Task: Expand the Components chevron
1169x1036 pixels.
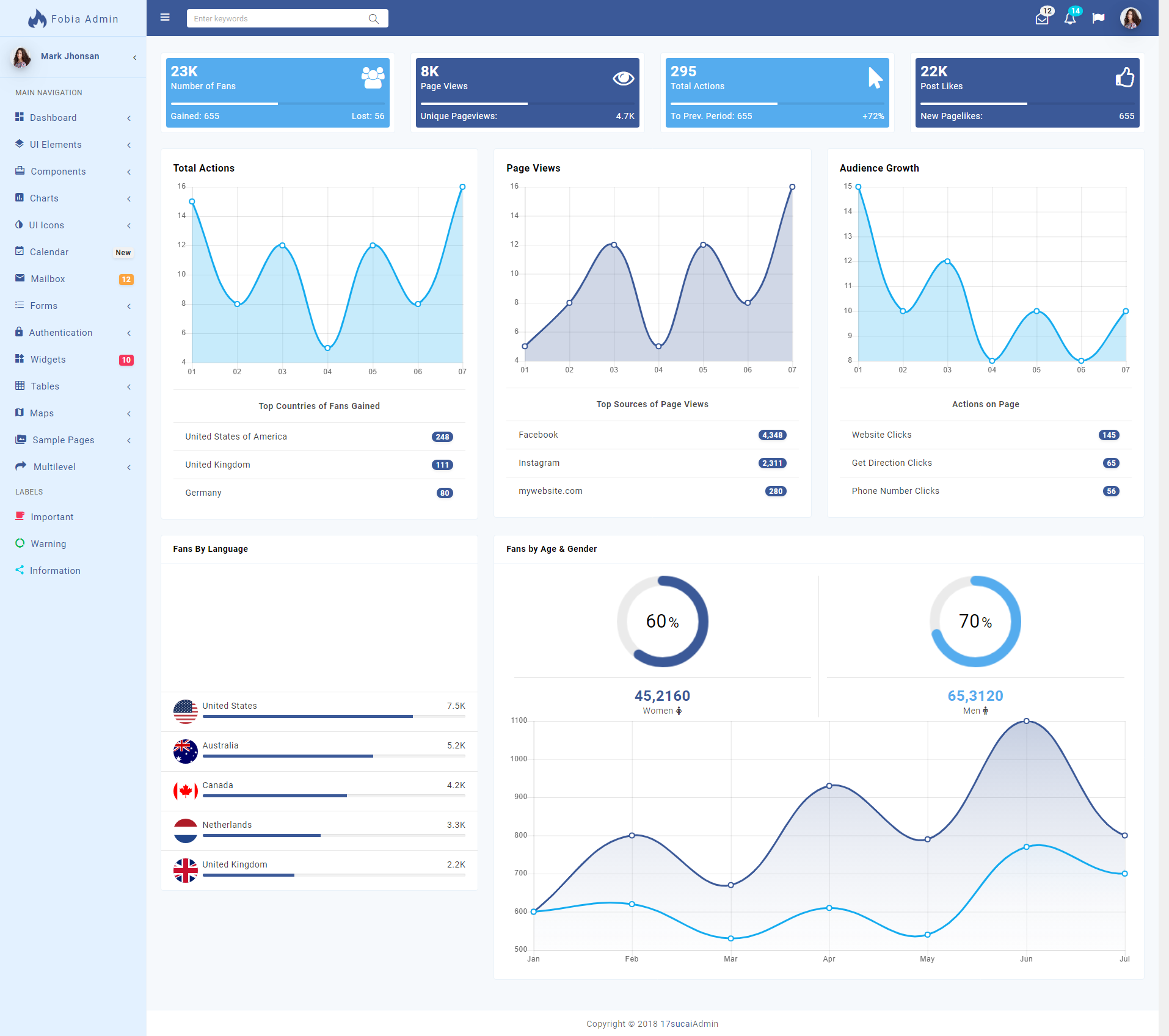Action: tap(129, 172)
